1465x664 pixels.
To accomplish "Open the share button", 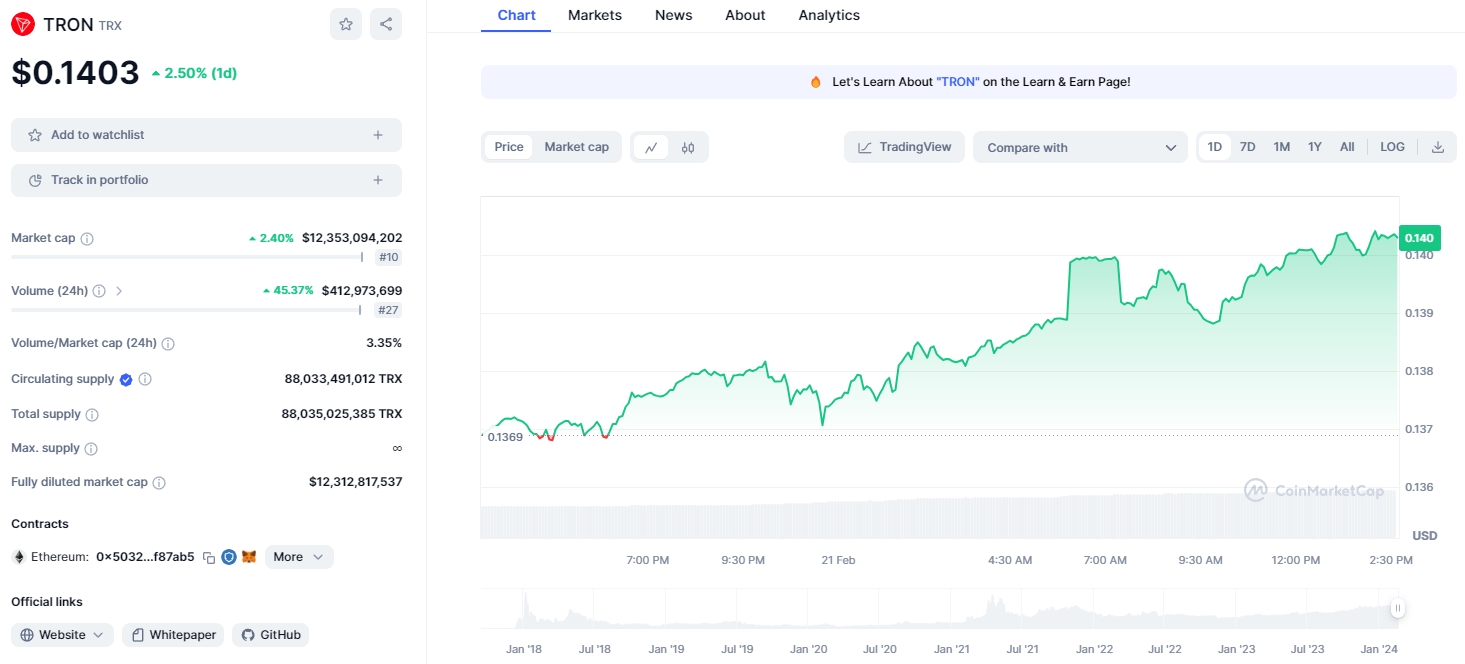I will pos(386,24).
